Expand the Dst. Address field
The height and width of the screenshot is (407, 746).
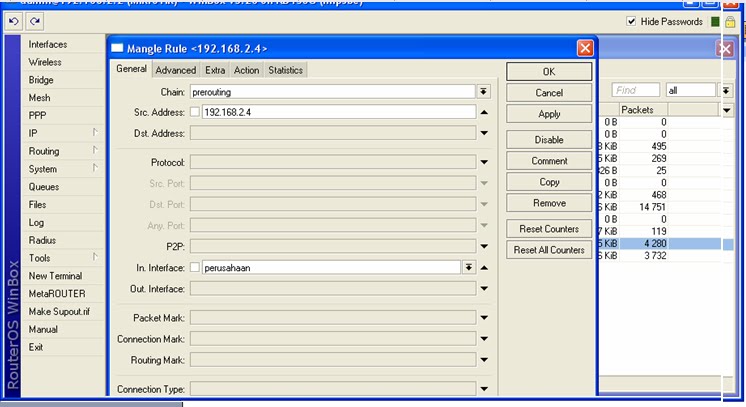pos(484,133)
